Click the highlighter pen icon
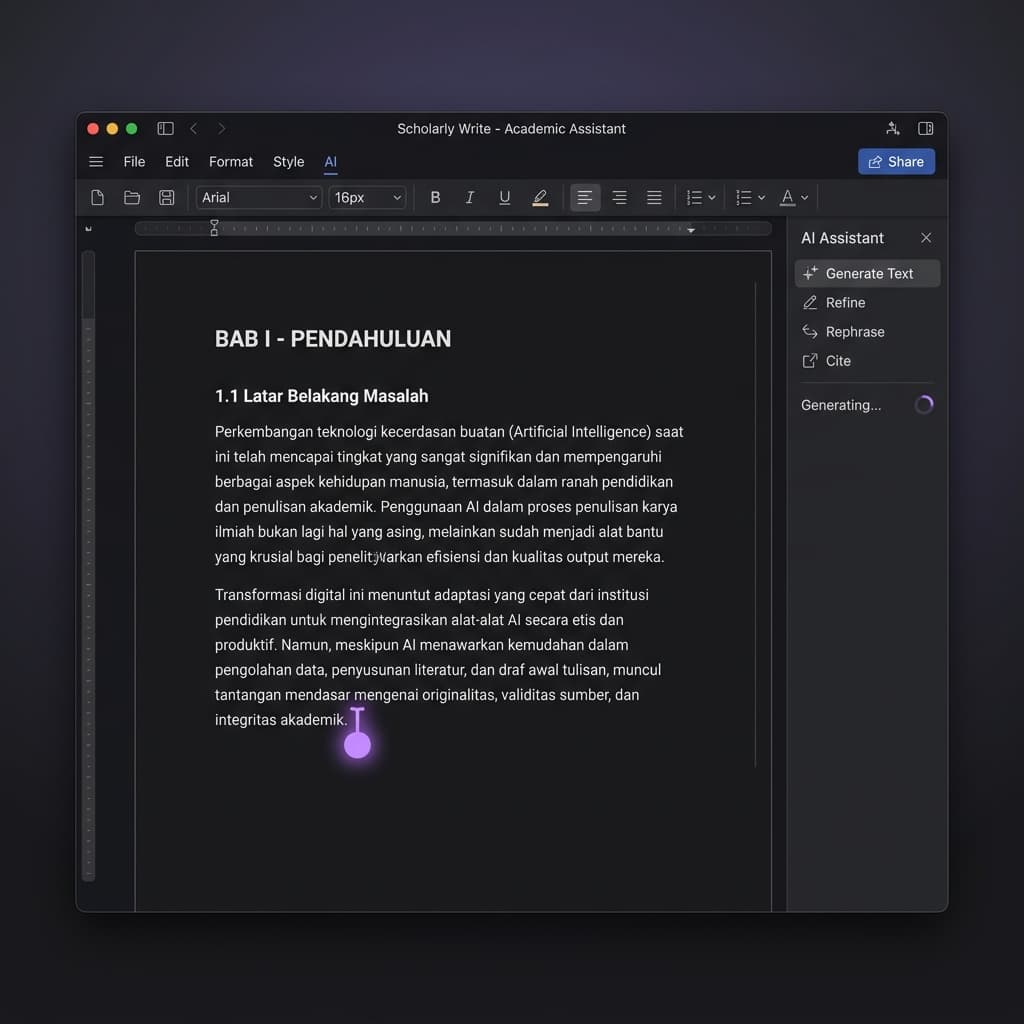Screen dimensions: 1024x1024 540,198
